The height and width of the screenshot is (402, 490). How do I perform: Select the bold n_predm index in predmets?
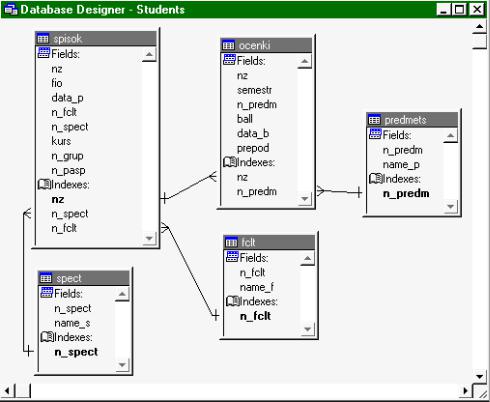tap(406, 194)
